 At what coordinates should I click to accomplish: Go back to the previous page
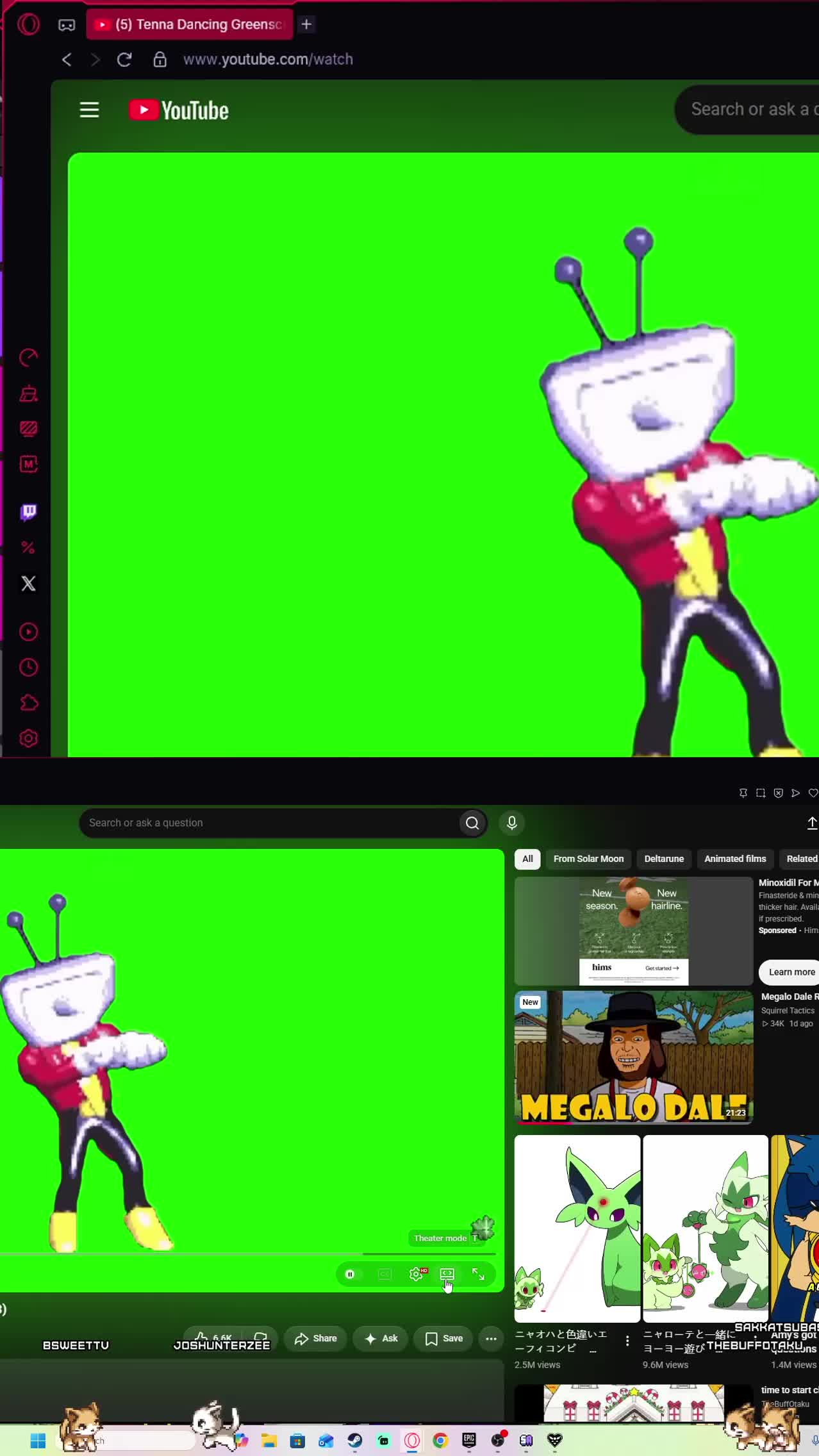pos(67,60)
